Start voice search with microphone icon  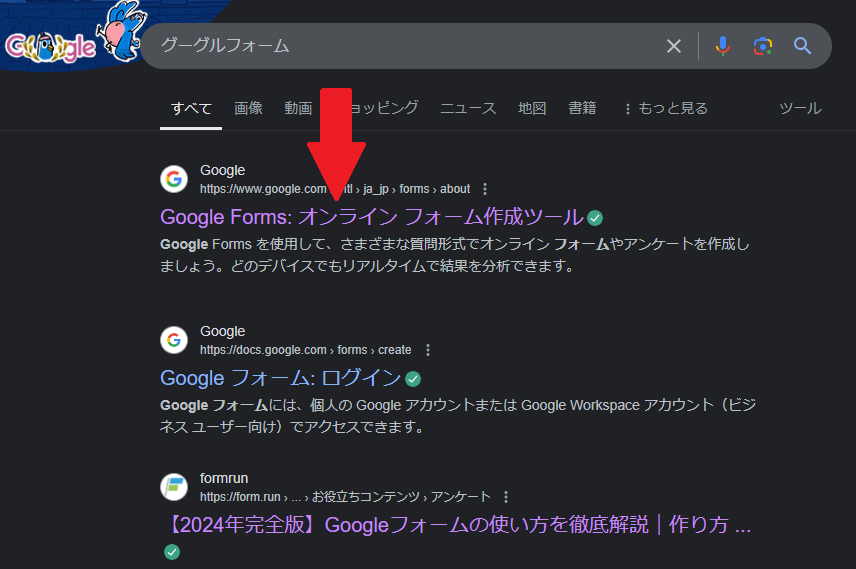(723, 46)
